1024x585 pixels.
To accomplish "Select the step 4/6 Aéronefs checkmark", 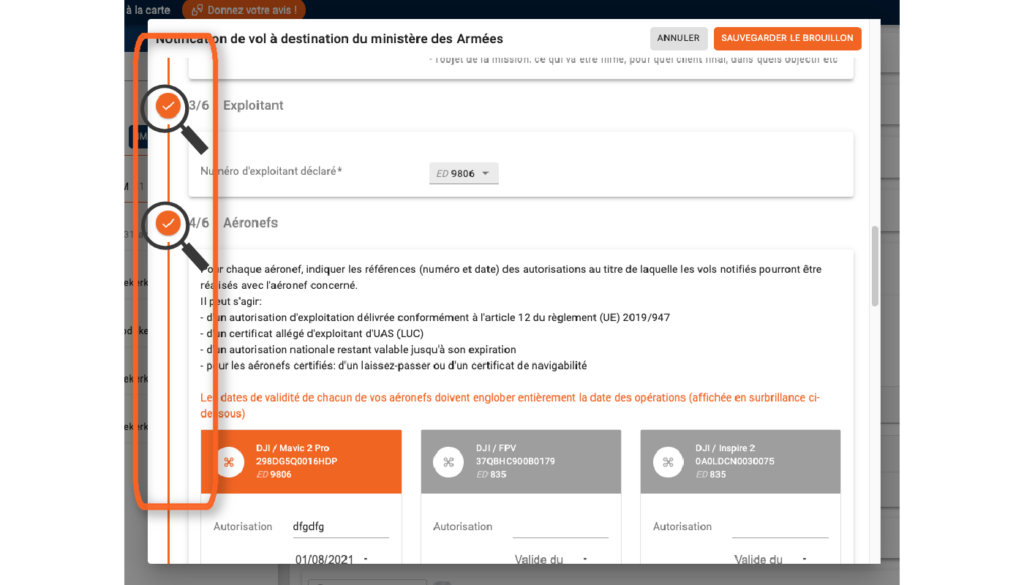I will (x=168, y=223).
